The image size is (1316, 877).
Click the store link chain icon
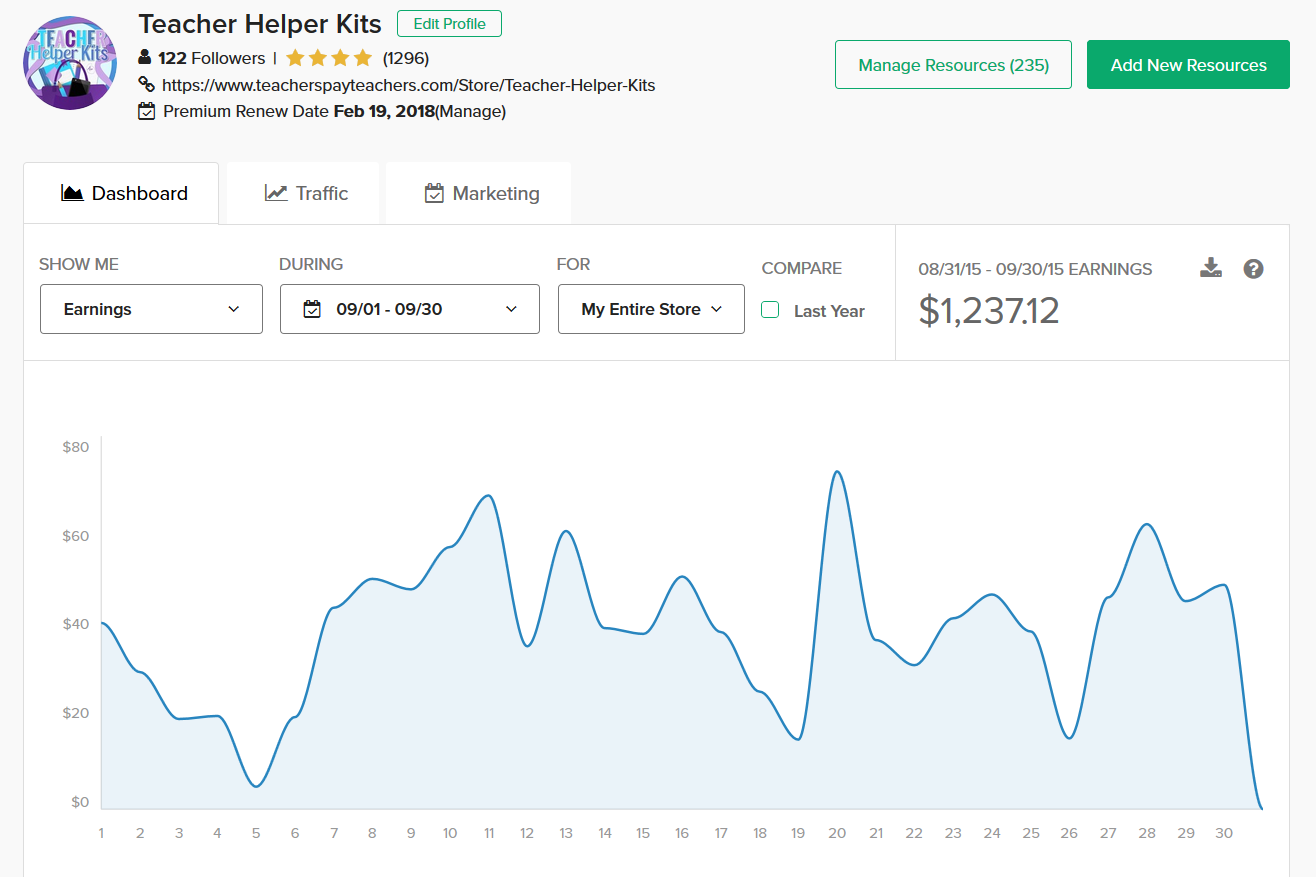146,85
